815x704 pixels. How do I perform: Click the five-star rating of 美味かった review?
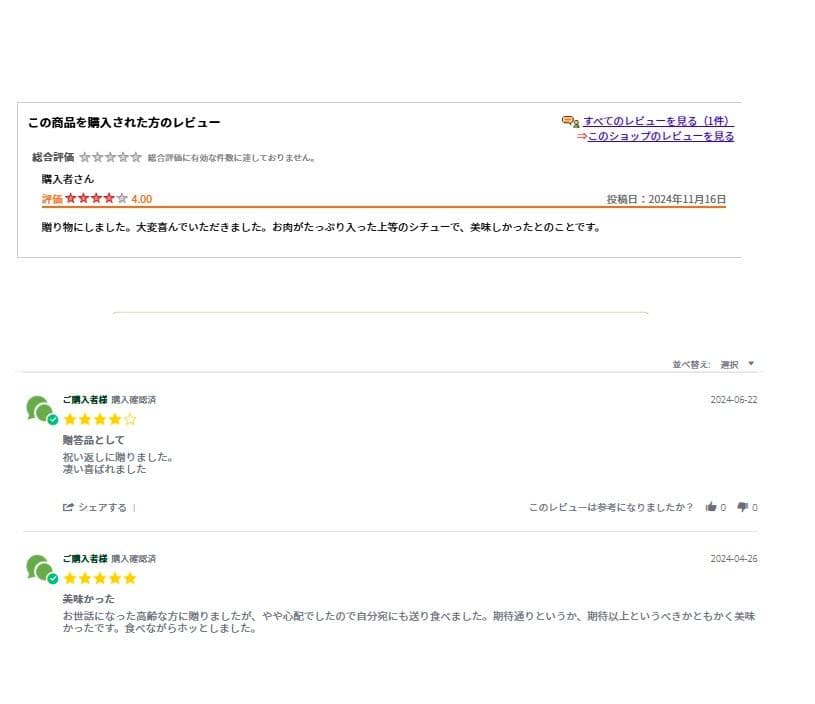[100, 578]
